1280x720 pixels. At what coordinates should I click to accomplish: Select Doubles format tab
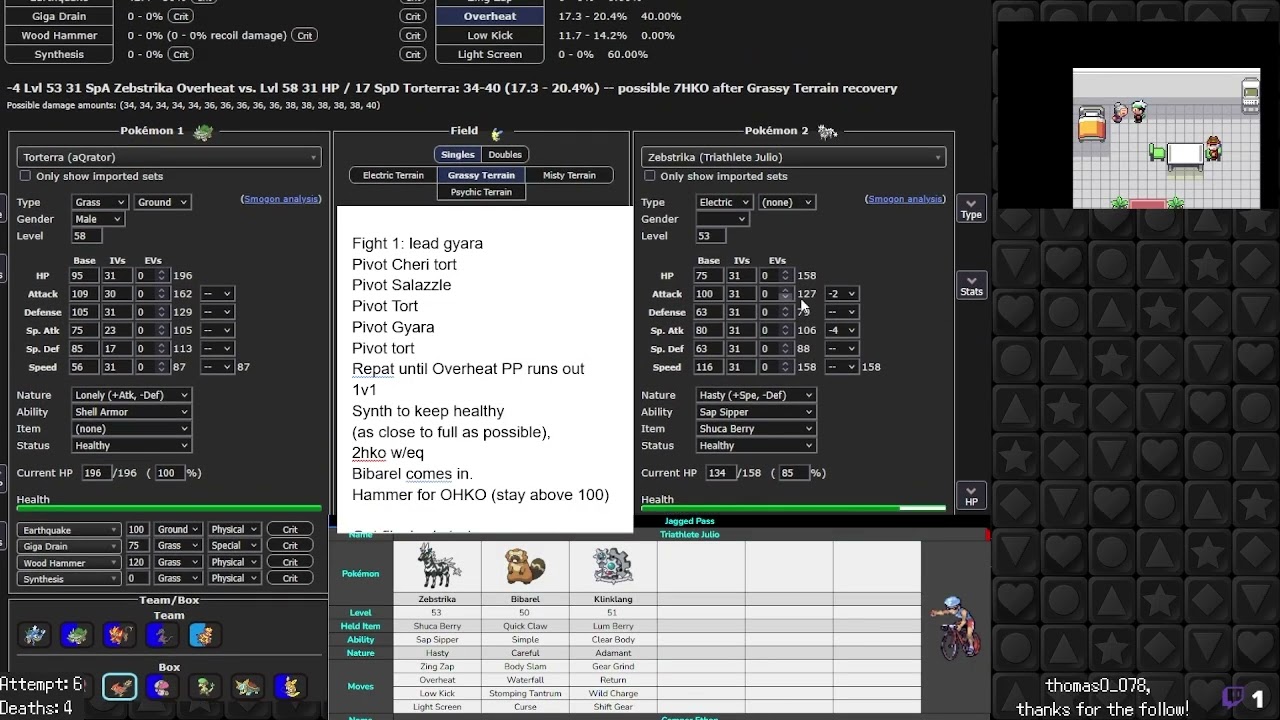[505, 155]
